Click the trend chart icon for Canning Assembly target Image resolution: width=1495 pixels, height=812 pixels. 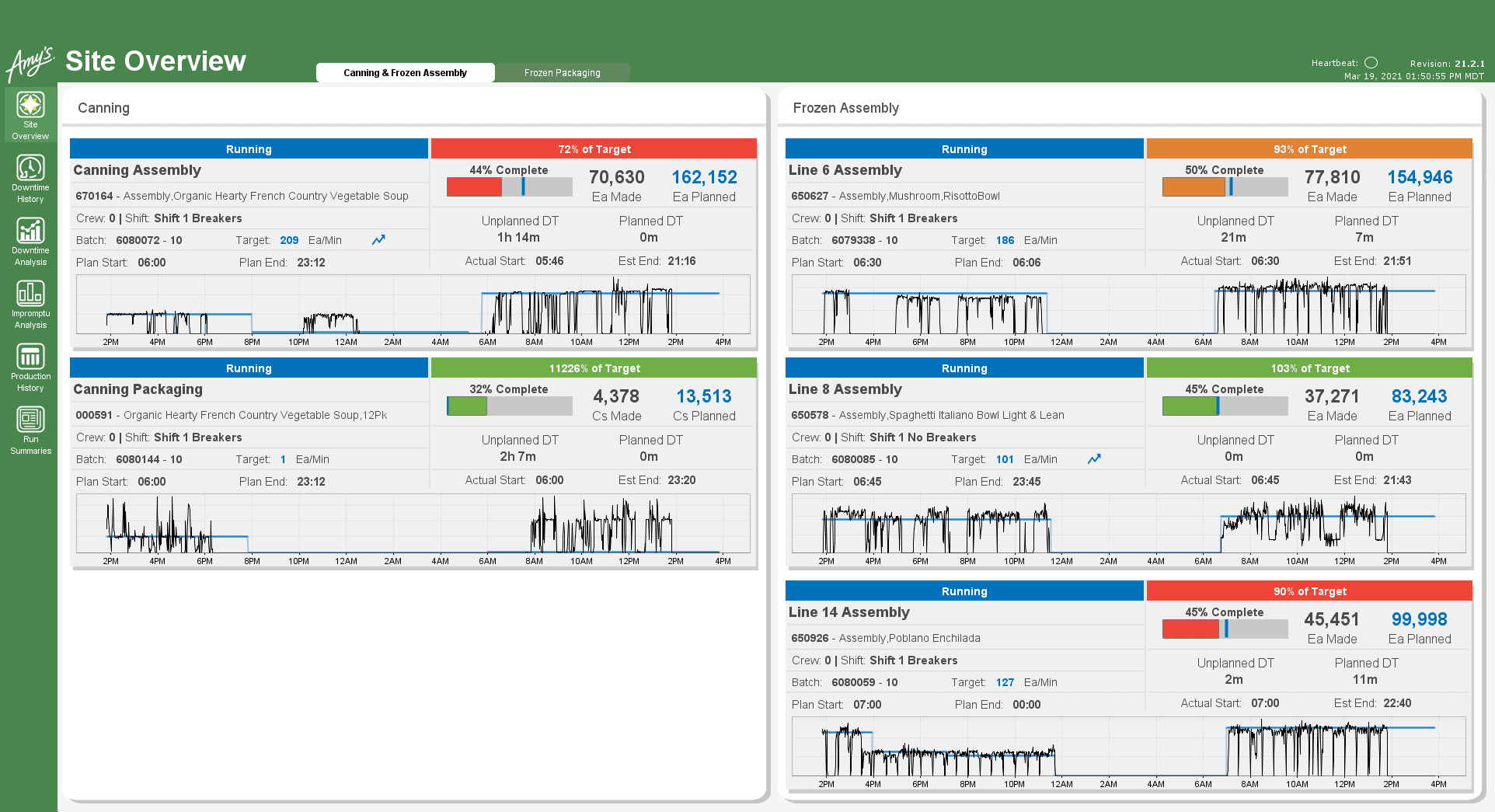click(378, 240)
